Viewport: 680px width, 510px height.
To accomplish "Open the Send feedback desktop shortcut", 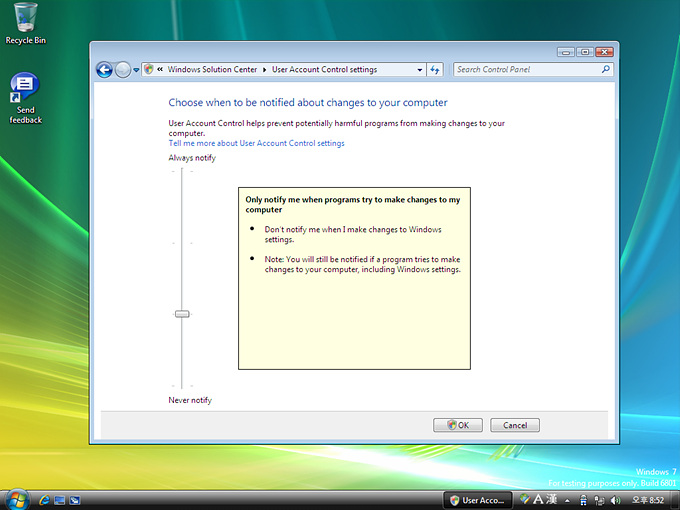I will point(25,98).
